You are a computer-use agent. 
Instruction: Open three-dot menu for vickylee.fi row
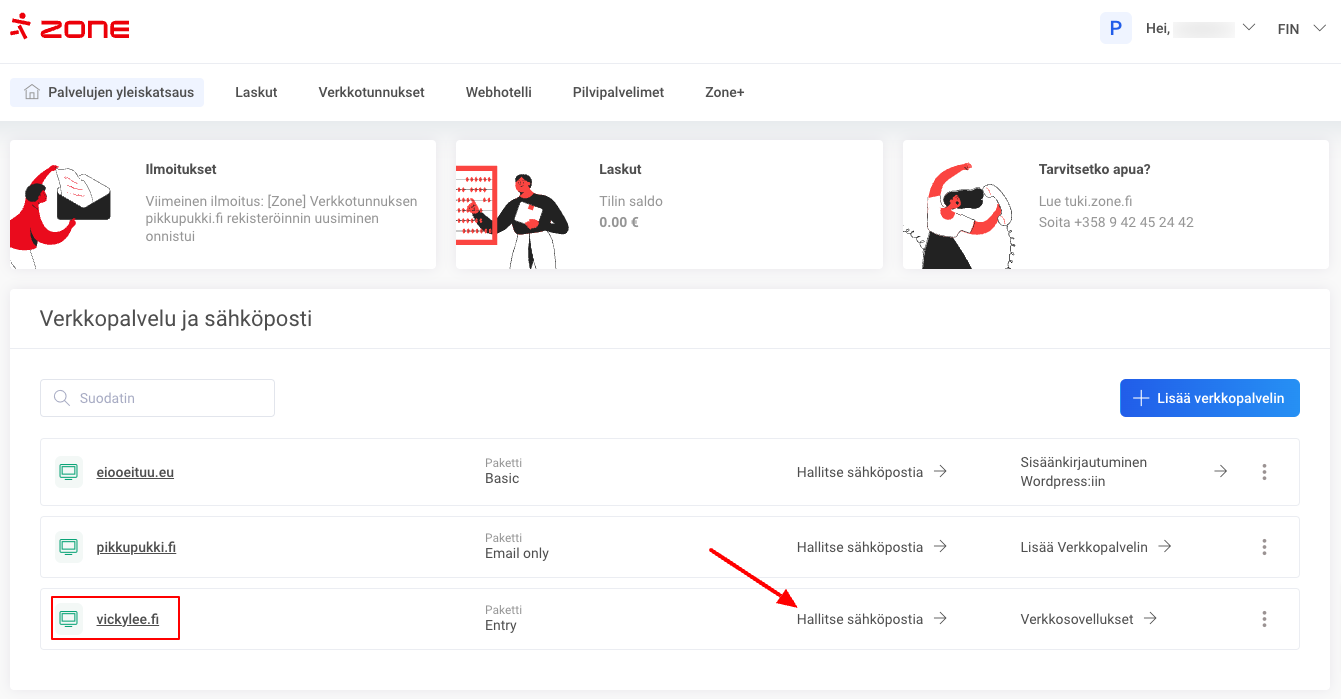[1264, 619]
